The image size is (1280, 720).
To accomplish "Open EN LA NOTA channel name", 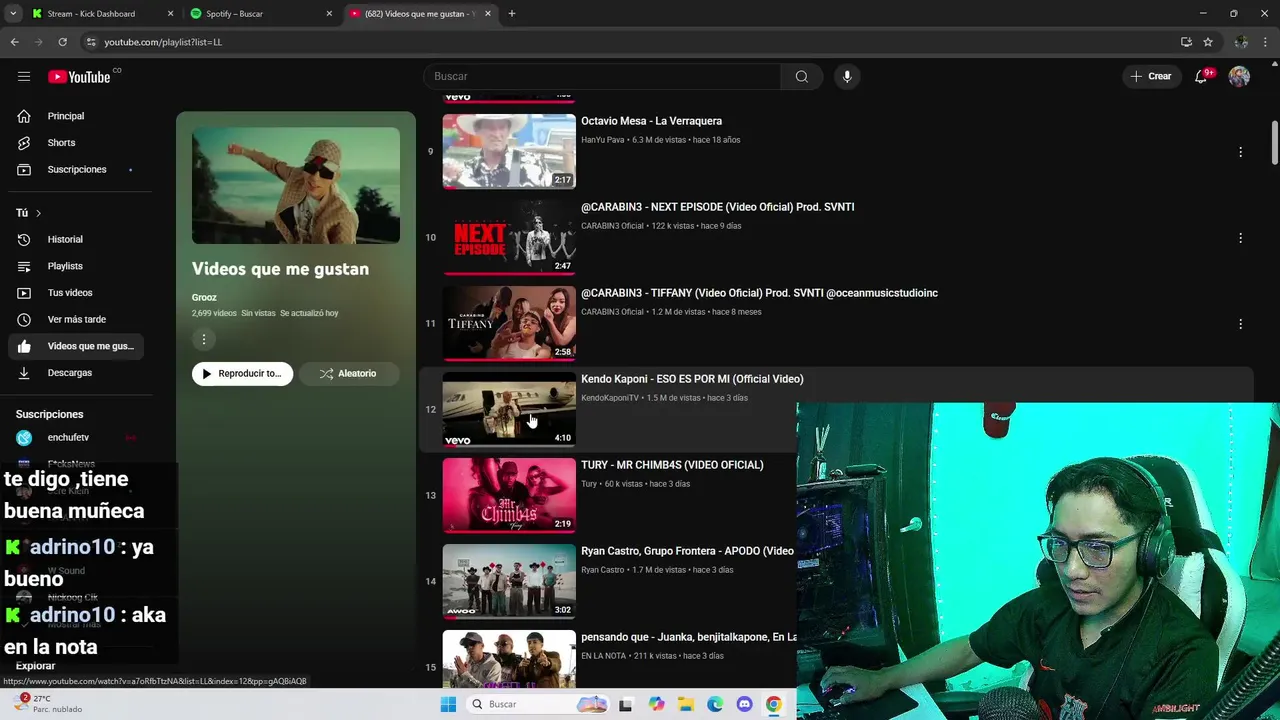I will pyautogui.click(x=603, y=656).
